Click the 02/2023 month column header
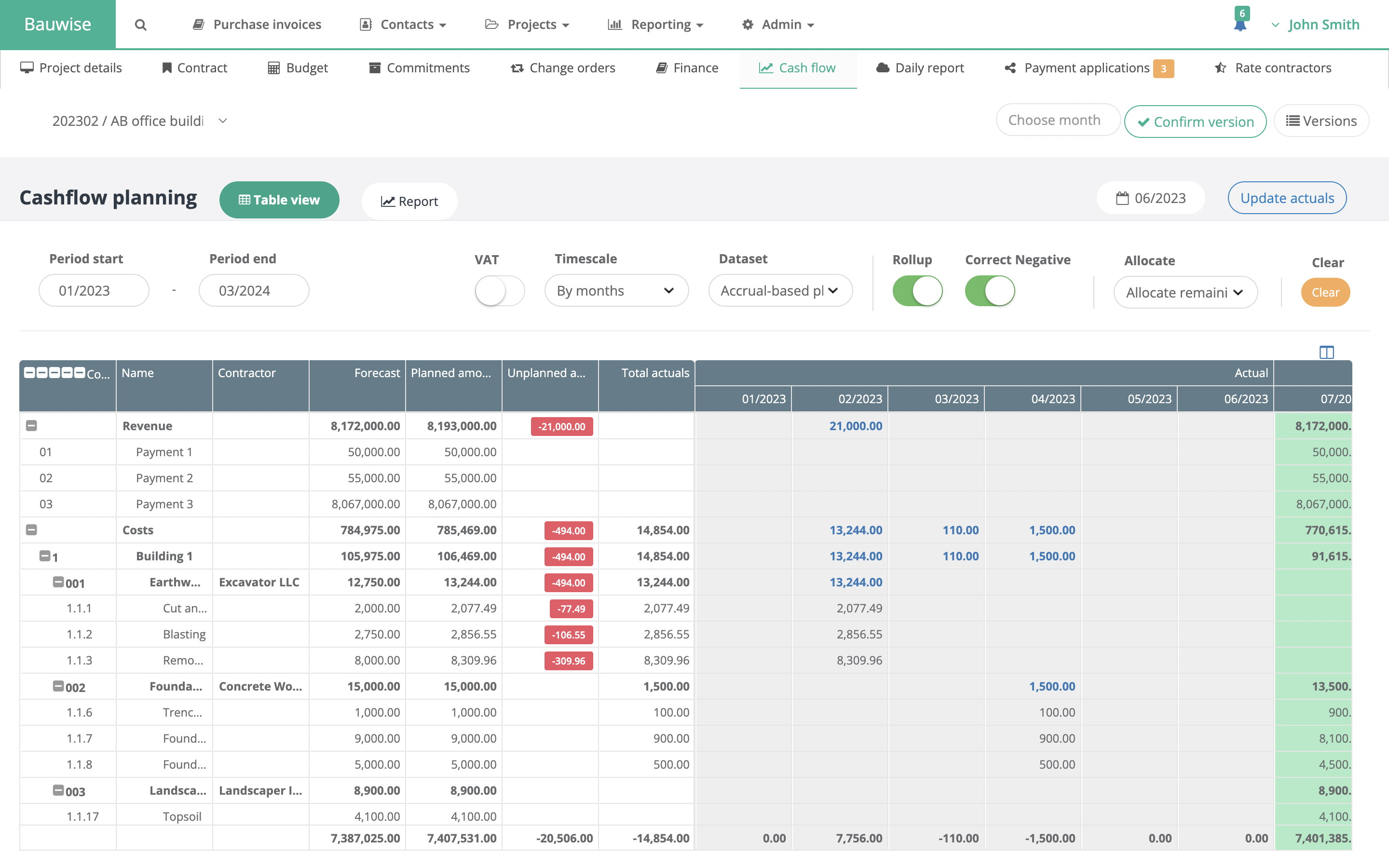This screenshot has height=868, width=1389. 840,398
